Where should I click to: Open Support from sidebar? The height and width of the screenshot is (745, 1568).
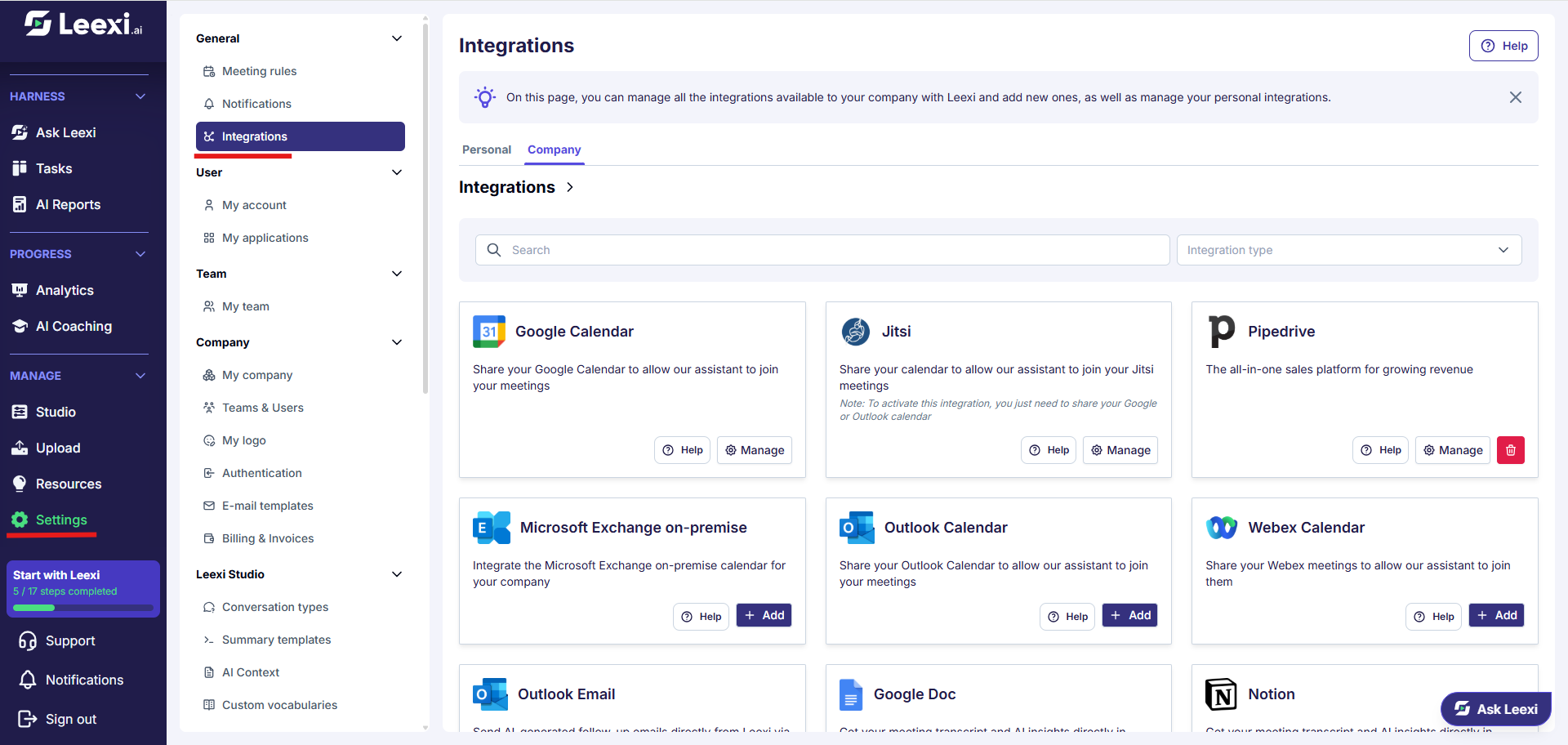[x=56, y=640]
